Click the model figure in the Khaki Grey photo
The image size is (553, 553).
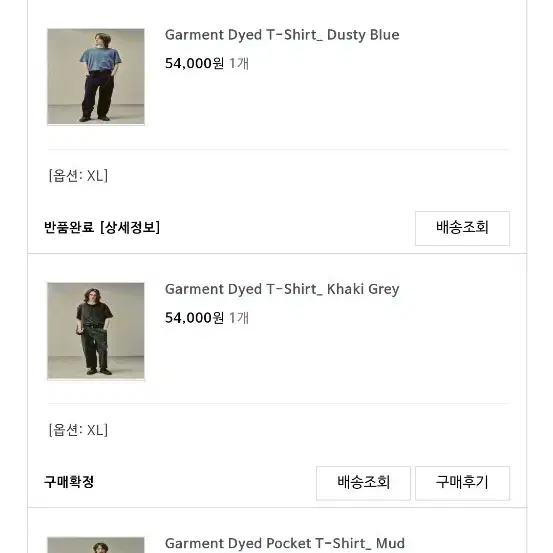click(94, 331)
